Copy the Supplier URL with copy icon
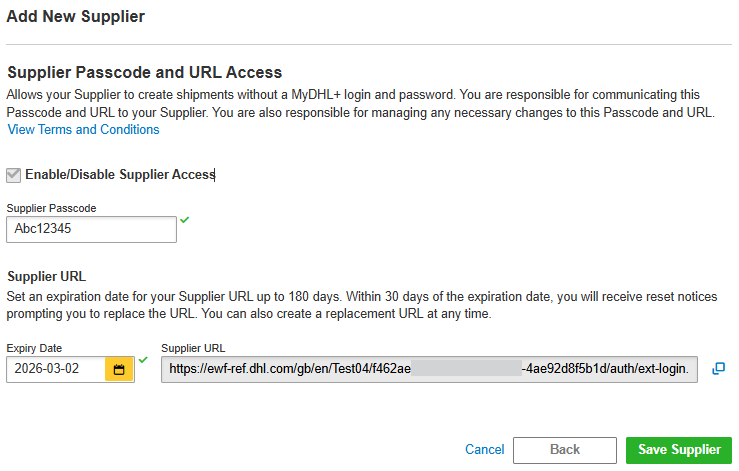 tap(718, 369)
